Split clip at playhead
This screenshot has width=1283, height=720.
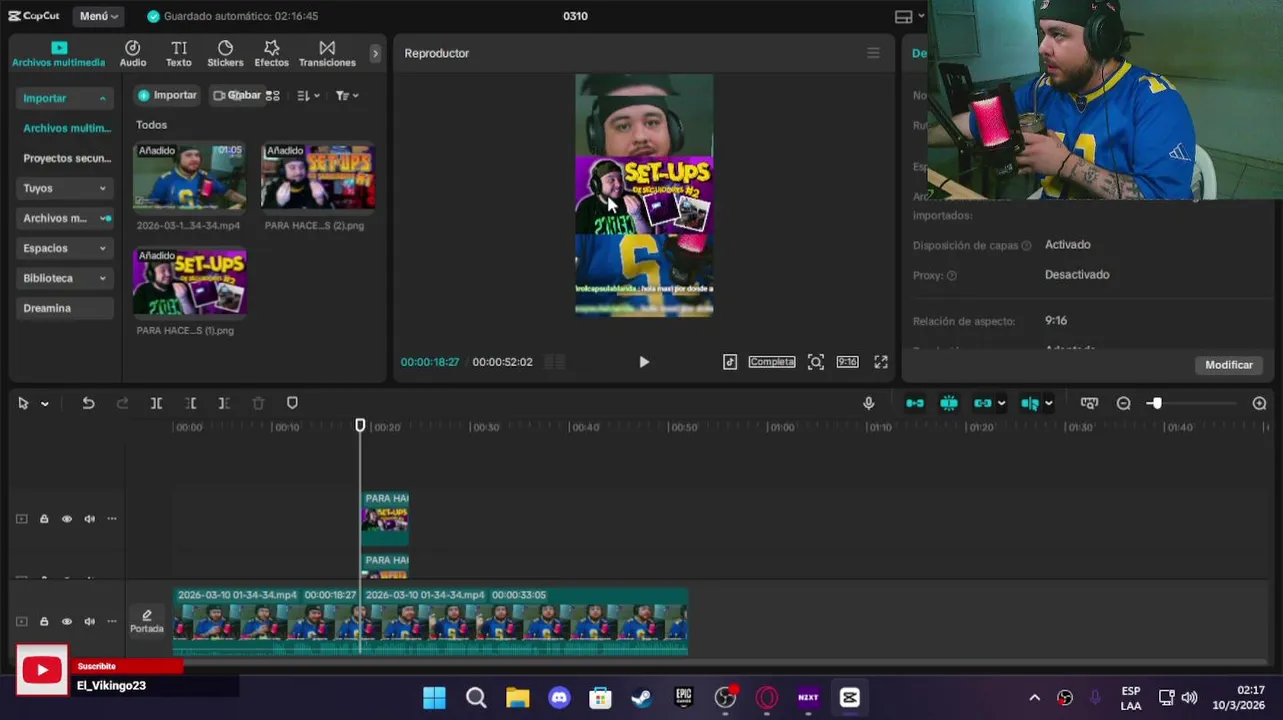[x=156, y=403]
